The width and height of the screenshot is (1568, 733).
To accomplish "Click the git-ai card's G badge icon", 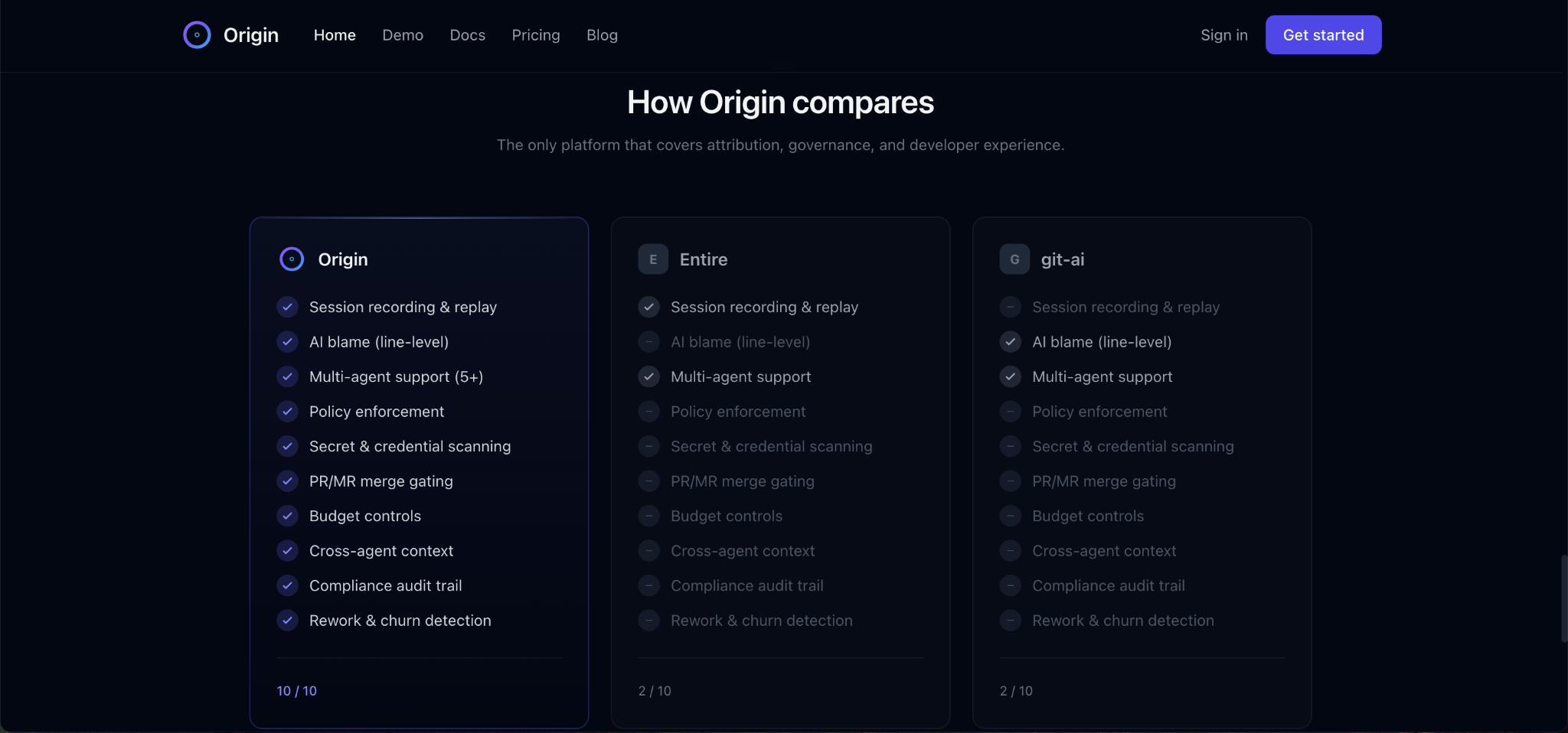I will [1014, 259].
